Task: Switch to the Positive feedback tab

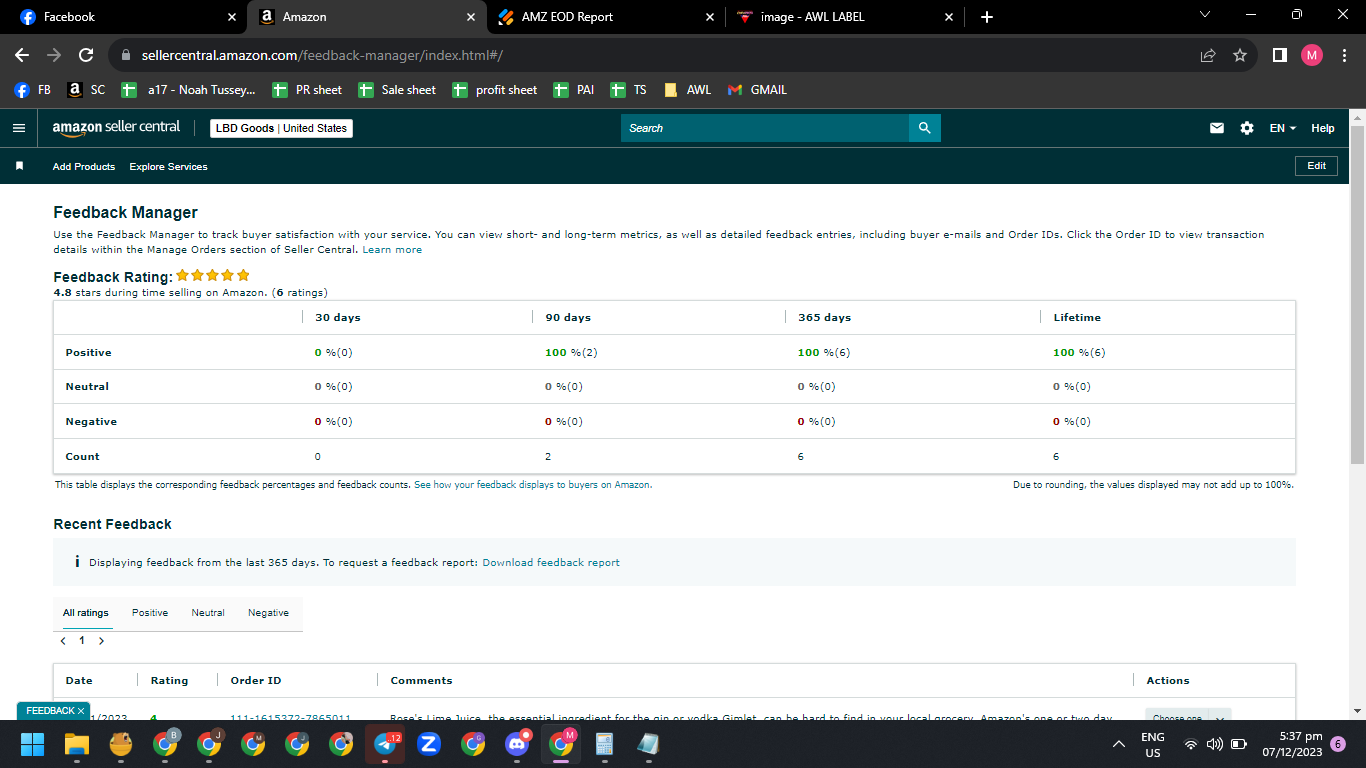Action: click(x=150, y=613)
